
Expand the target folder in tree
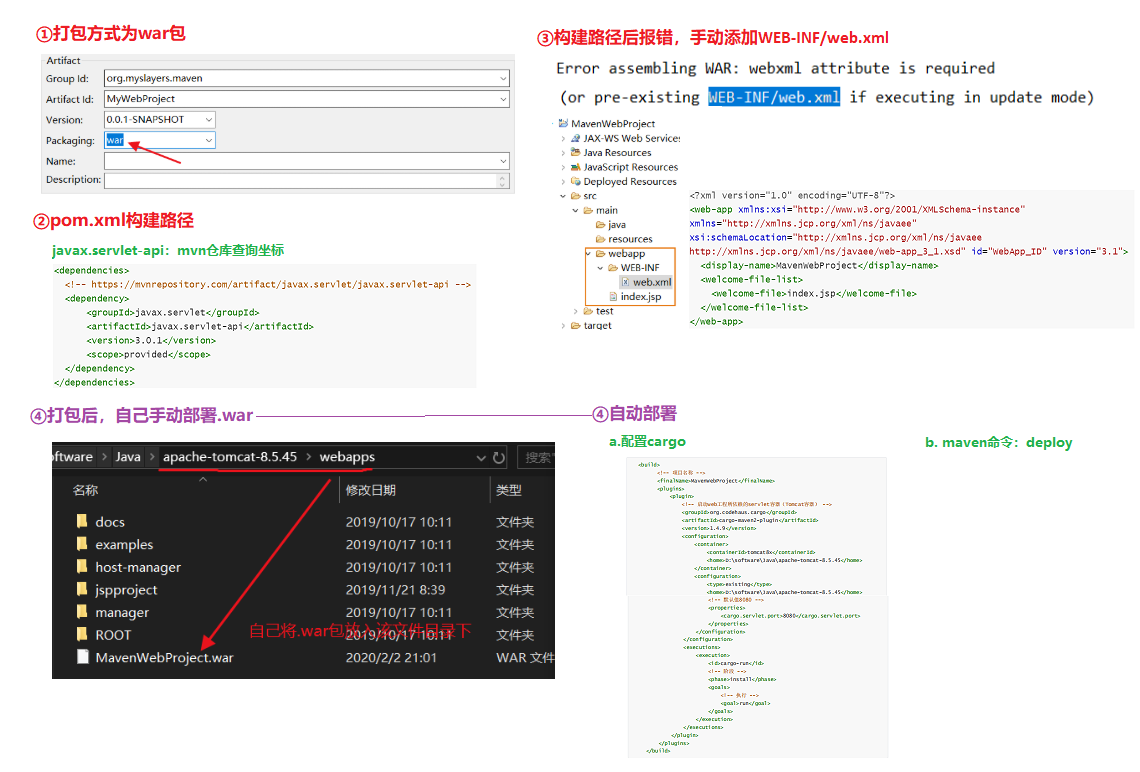(563, 326)
